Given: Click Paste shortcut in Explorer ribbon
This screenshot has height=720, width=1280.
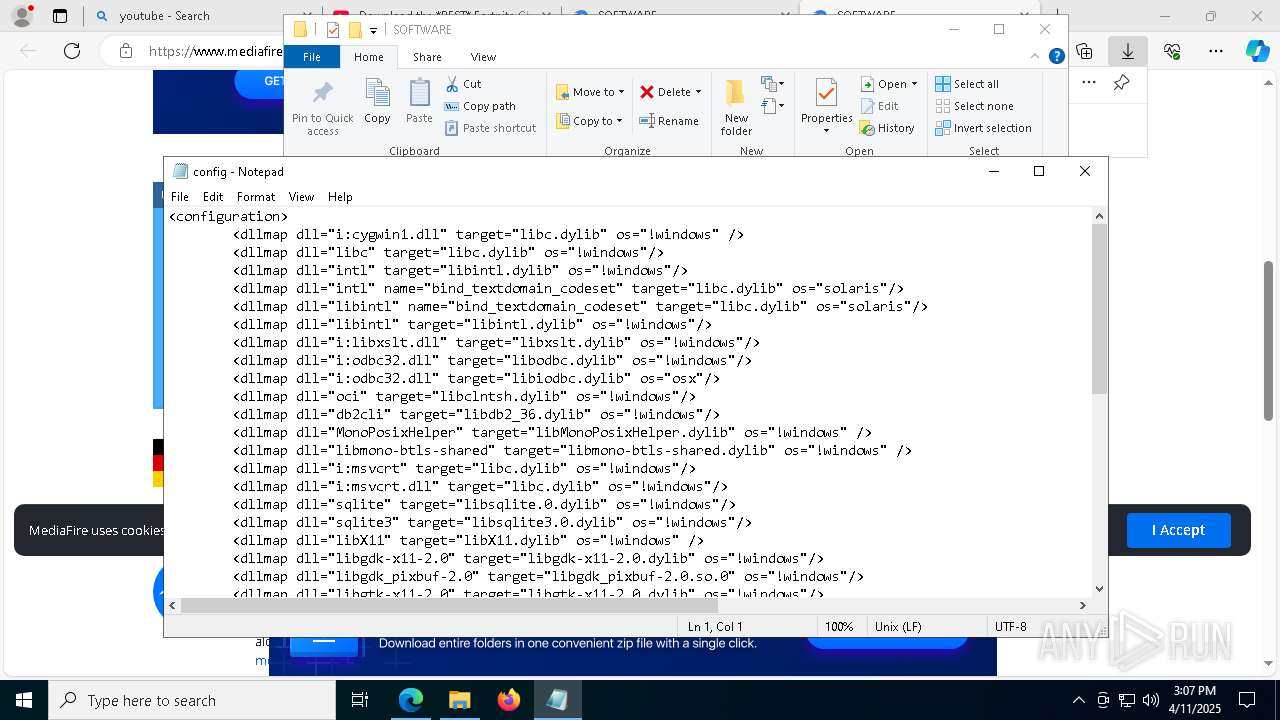Looking at the screenshot, I should point(490,128).
